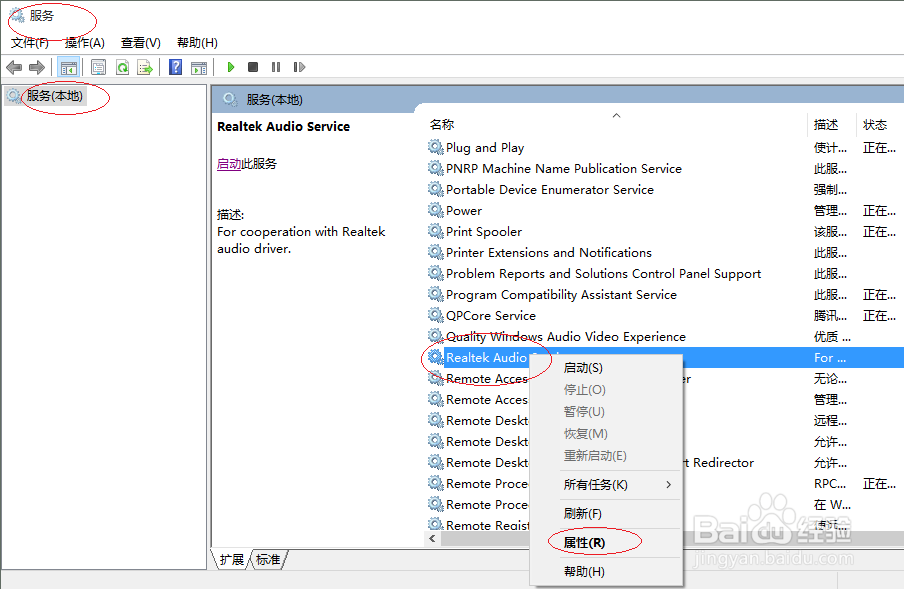Screen dimensions: 904x589
Task: Choose 启动(S) in the context menu
Action: click(606, 368)
